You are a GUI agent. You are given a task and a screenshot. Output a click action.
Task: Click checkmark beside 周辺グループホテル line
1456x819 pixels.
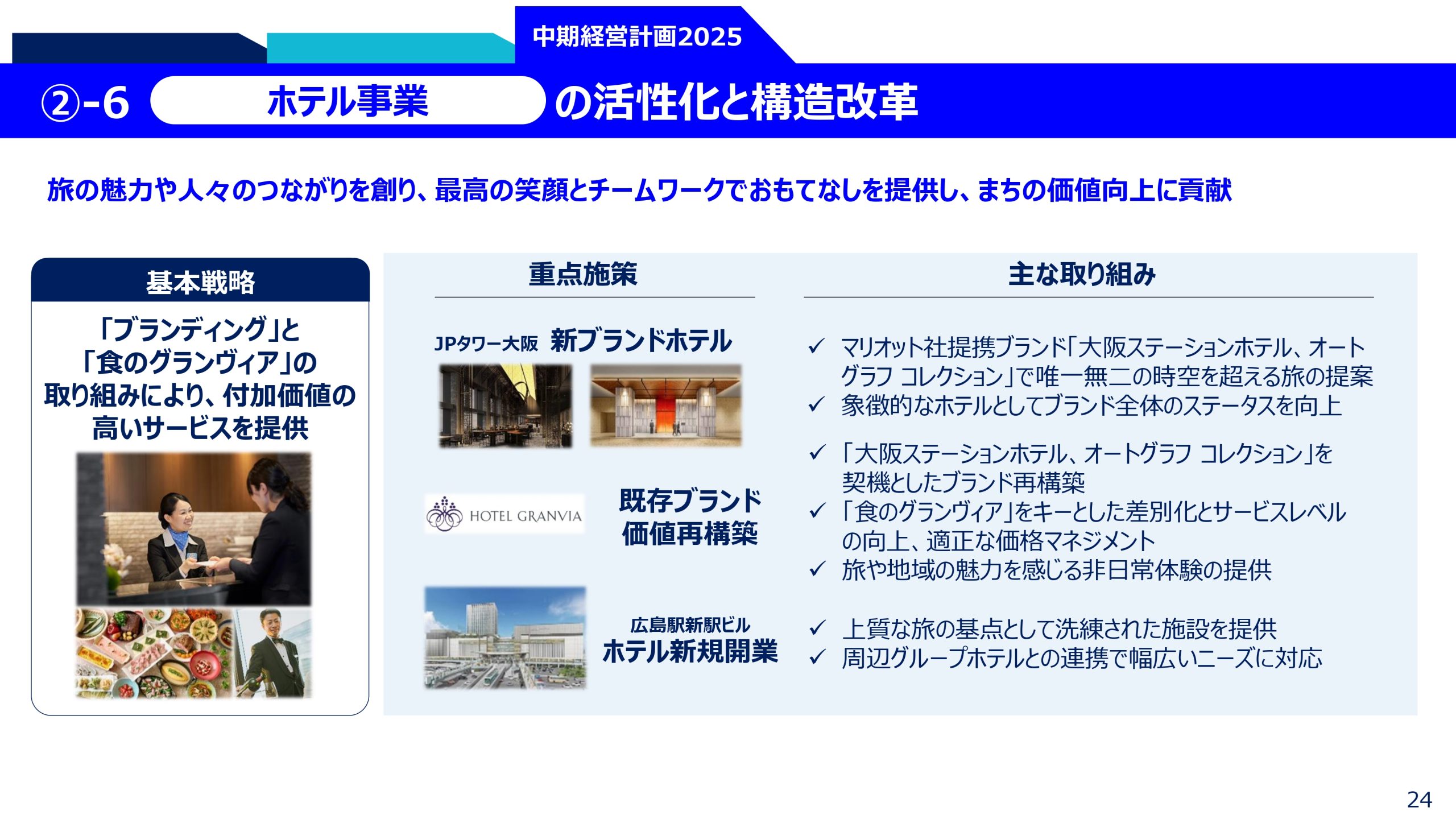(x=816, y=658)
